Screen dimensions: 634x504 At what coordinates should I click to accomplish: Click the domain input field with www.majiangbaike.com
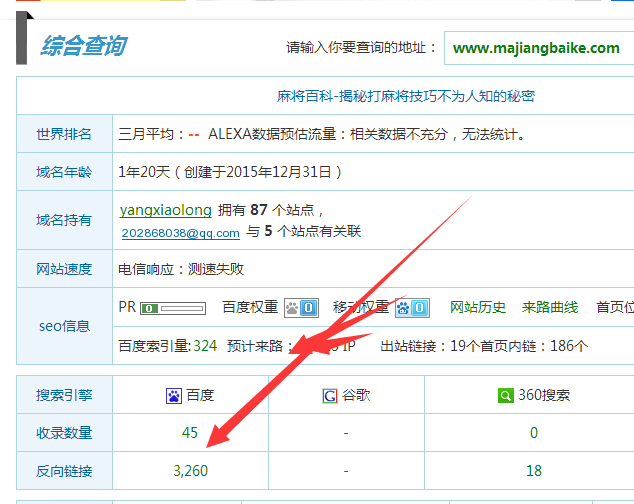536,48
